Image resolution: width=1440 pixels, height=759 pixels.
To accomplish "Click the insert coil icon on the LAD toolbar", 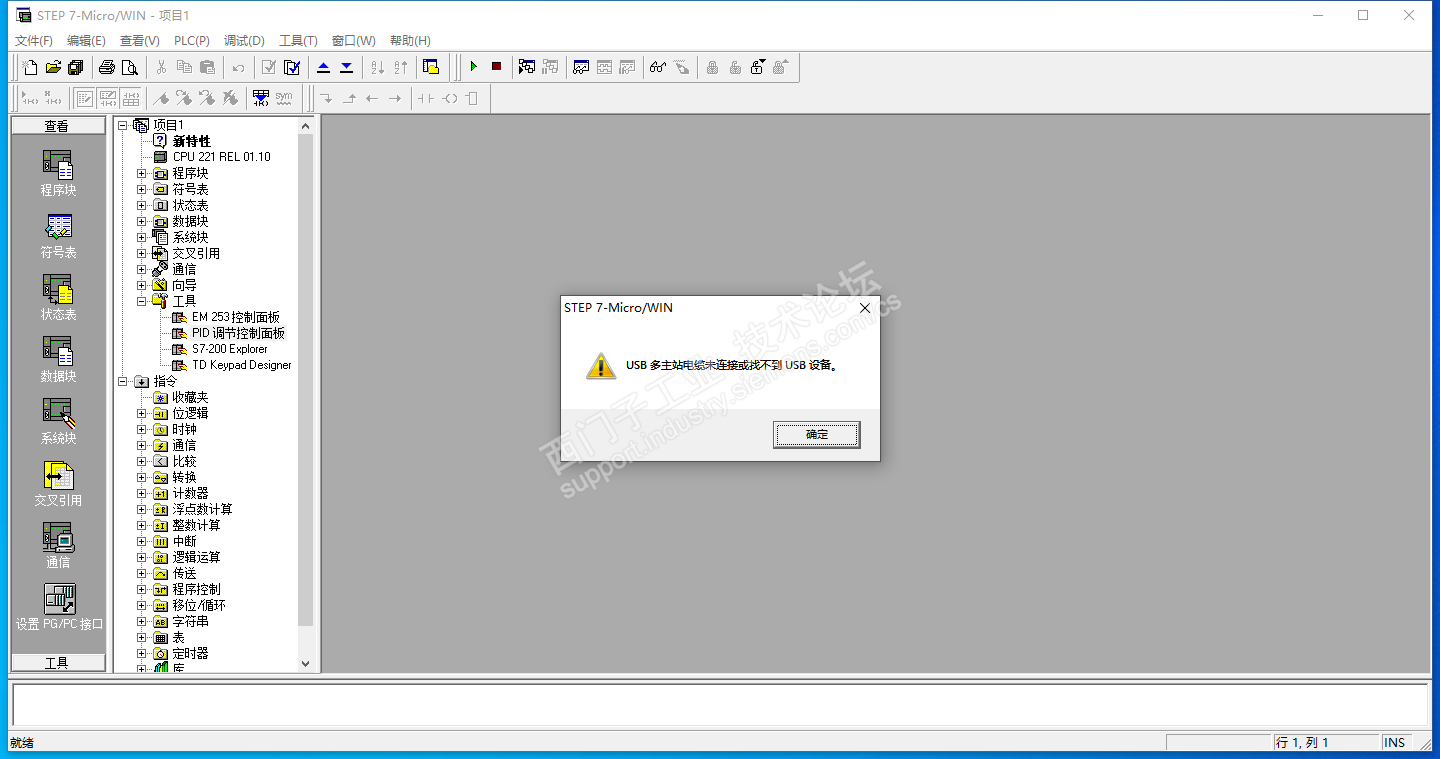I will pos(449,98).
